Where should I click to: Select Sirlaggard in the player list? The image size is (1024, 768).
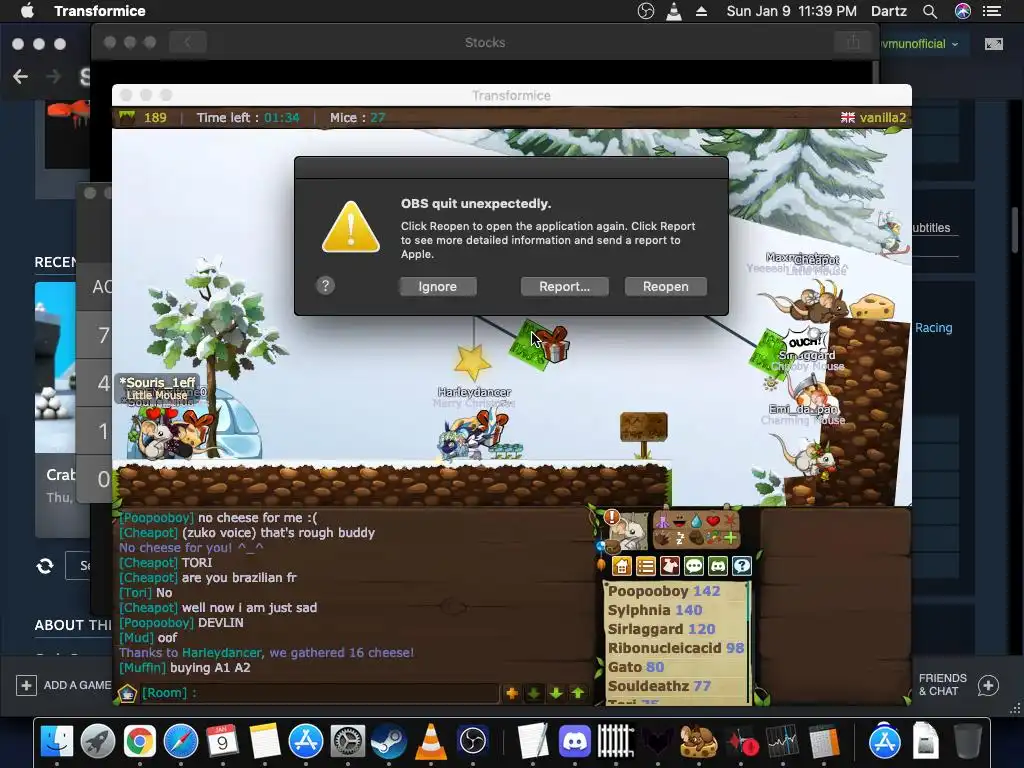[662, 629]
